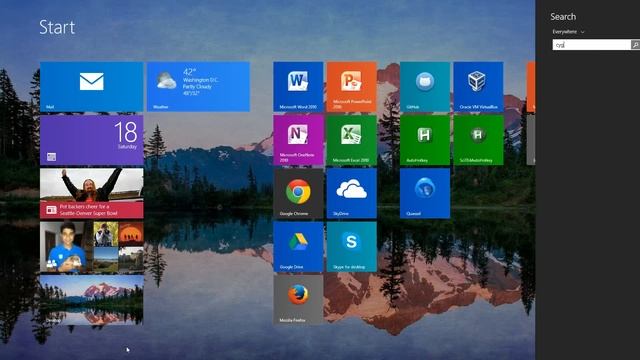Open the Weather tile for Washington D.C.

pyautogui.click(x=198, y=87)
